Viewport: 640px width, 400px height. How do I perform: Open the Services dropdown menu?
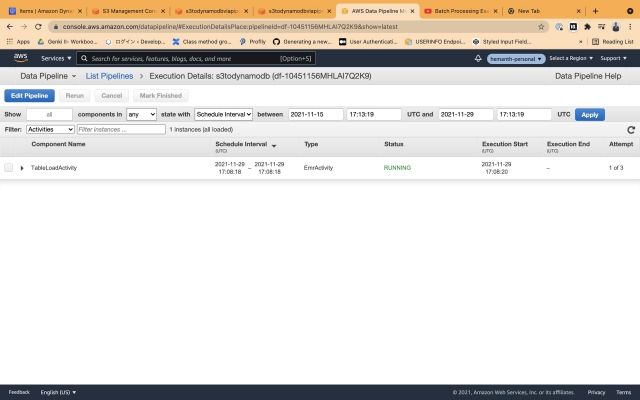[56, 58]
